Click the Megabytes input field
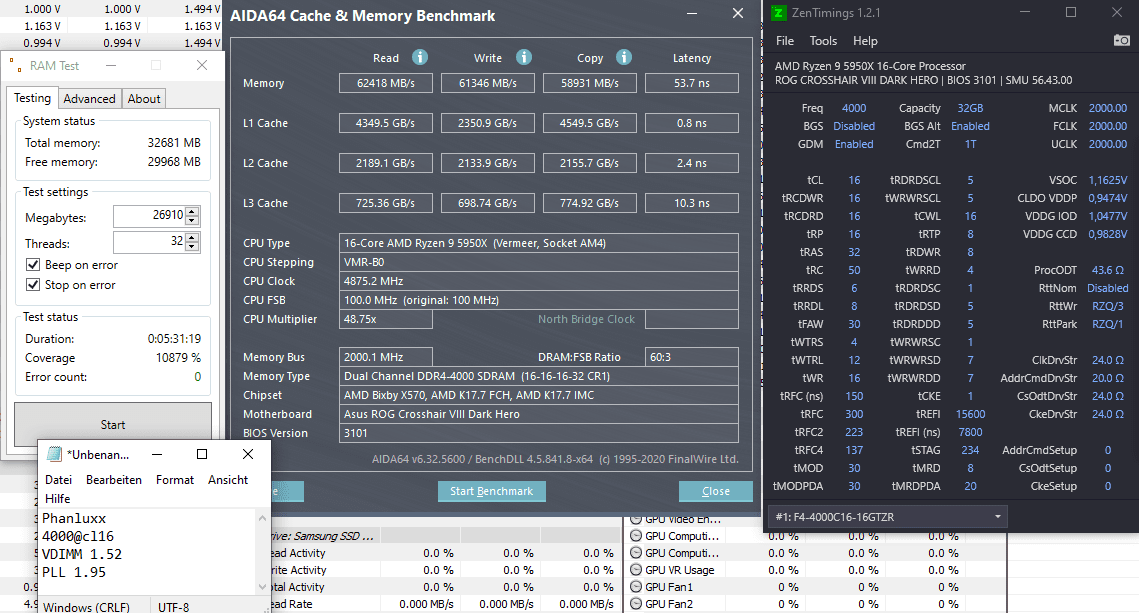 click(150, 216)
